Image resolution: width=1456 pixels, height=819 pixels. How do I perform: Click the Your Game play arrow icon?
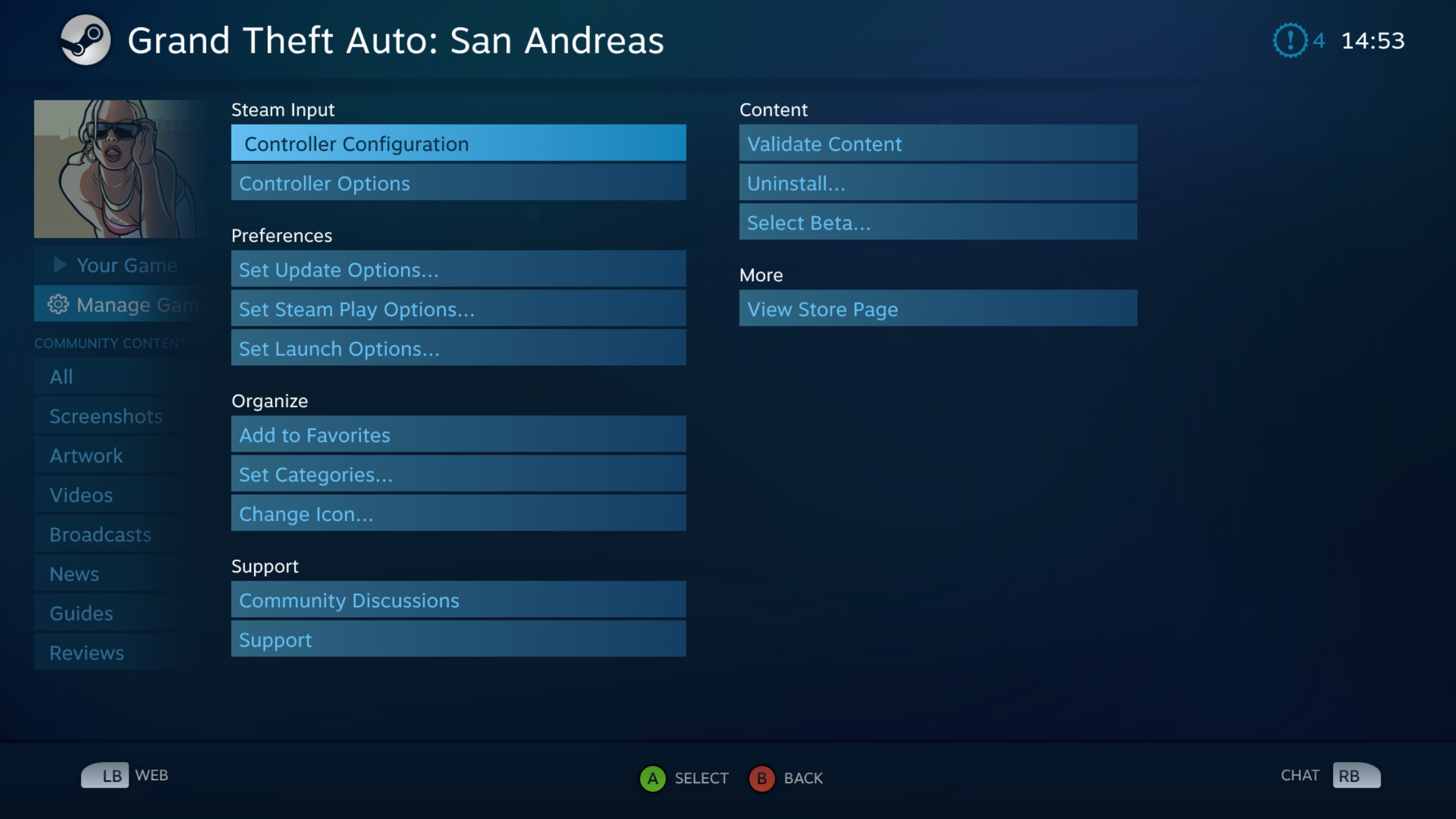coord(59,265)
